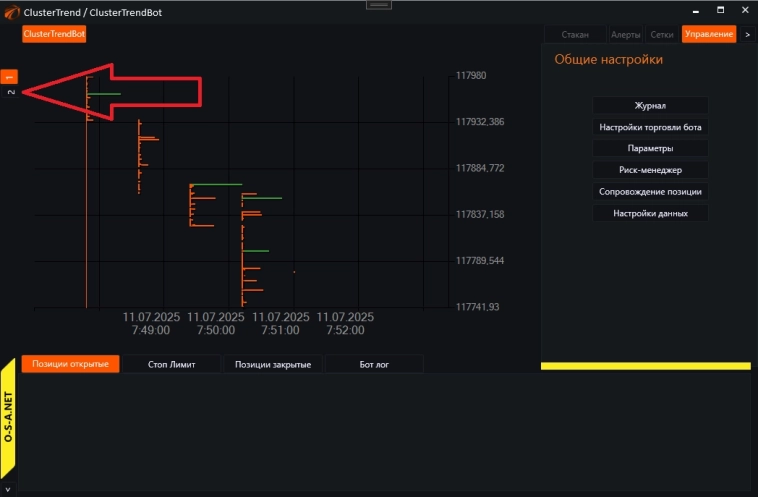The height and width of the screenshot is (497, 758).
Task: Click the Параметры button
Action: 650,148
